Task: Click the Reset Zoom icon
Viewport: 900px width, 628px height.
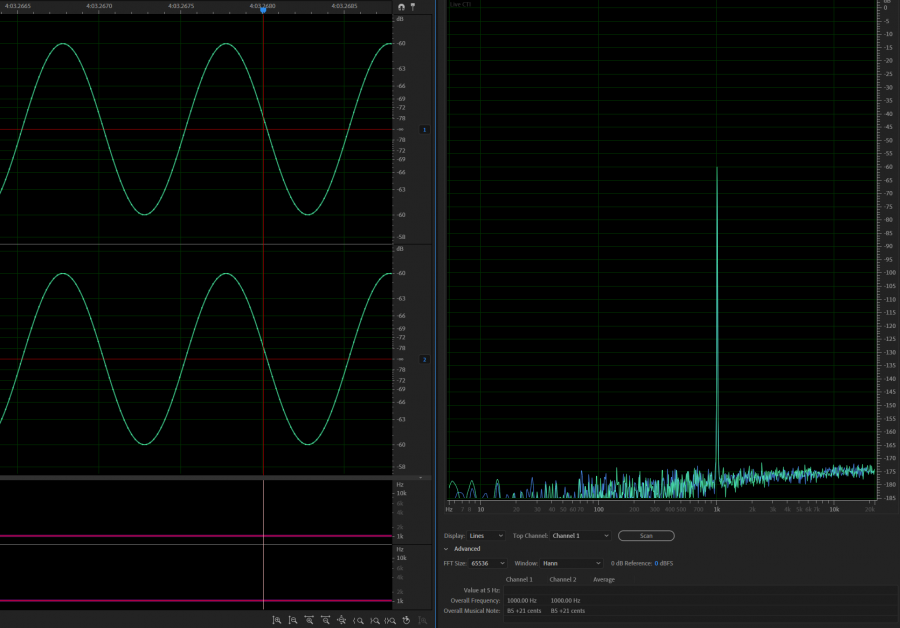Action: (x=405, y=621)
